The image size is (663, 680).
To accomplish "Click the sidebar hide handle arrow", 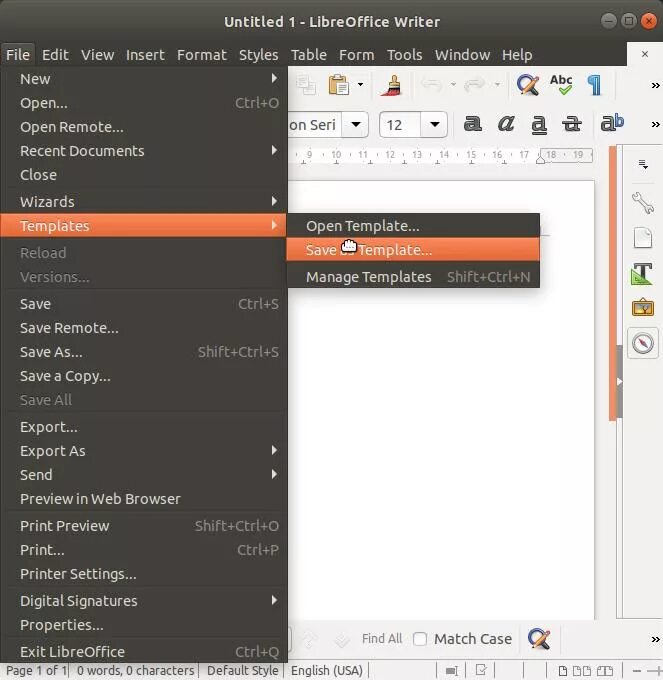I will pos(620,382).
